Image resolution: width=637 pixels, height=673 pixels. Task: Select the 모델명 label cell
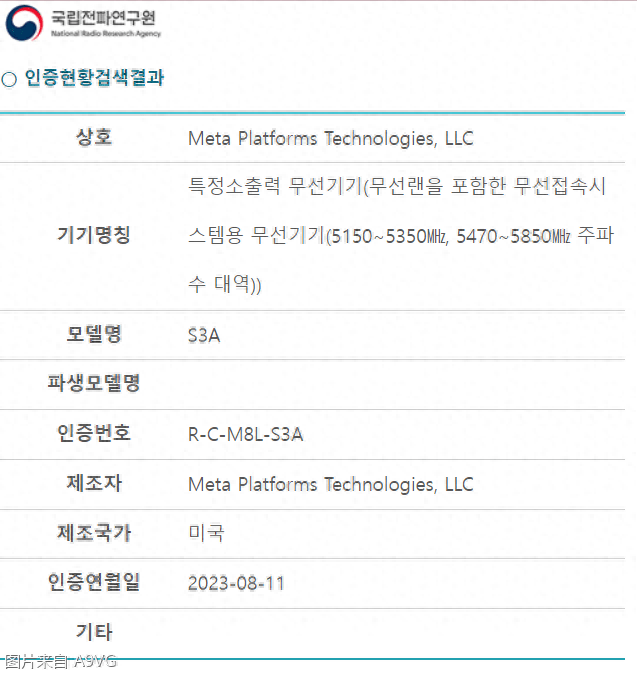94,335
